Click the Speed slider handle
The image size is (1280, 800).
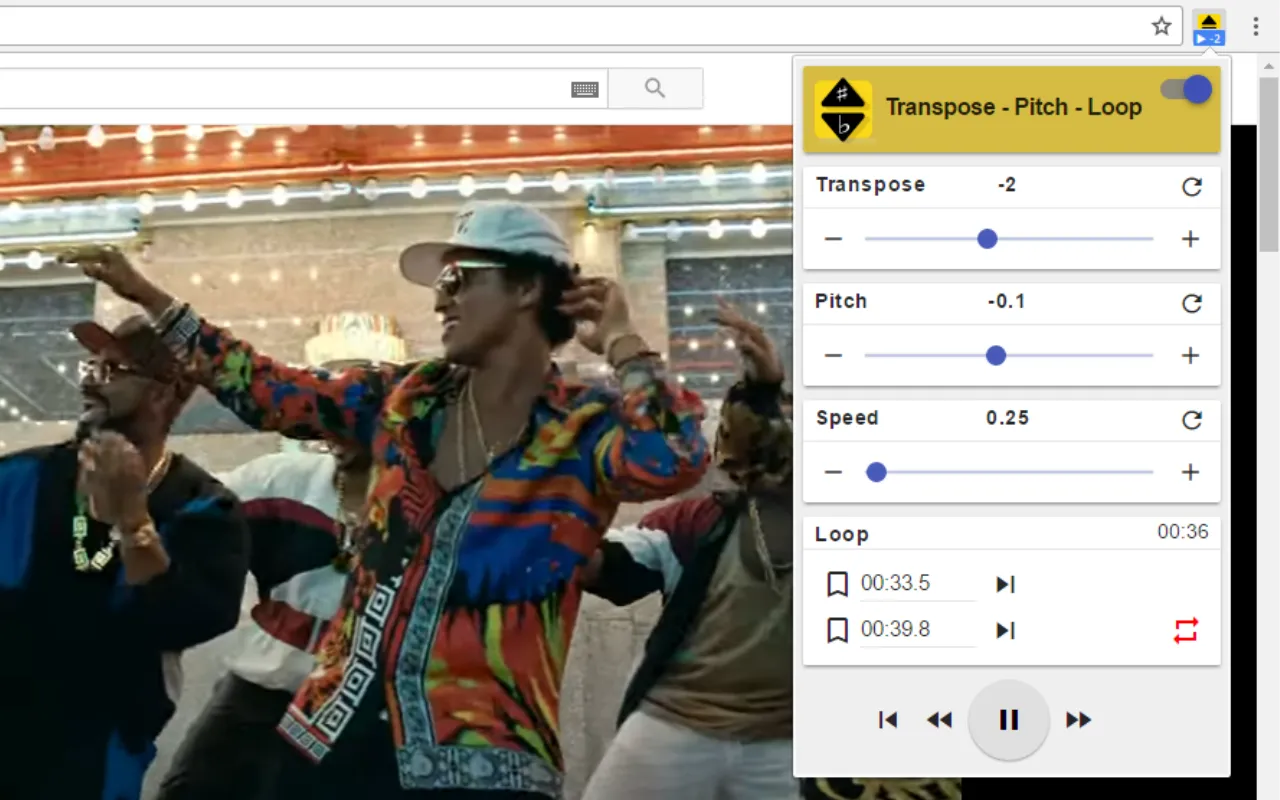(876, 471)
